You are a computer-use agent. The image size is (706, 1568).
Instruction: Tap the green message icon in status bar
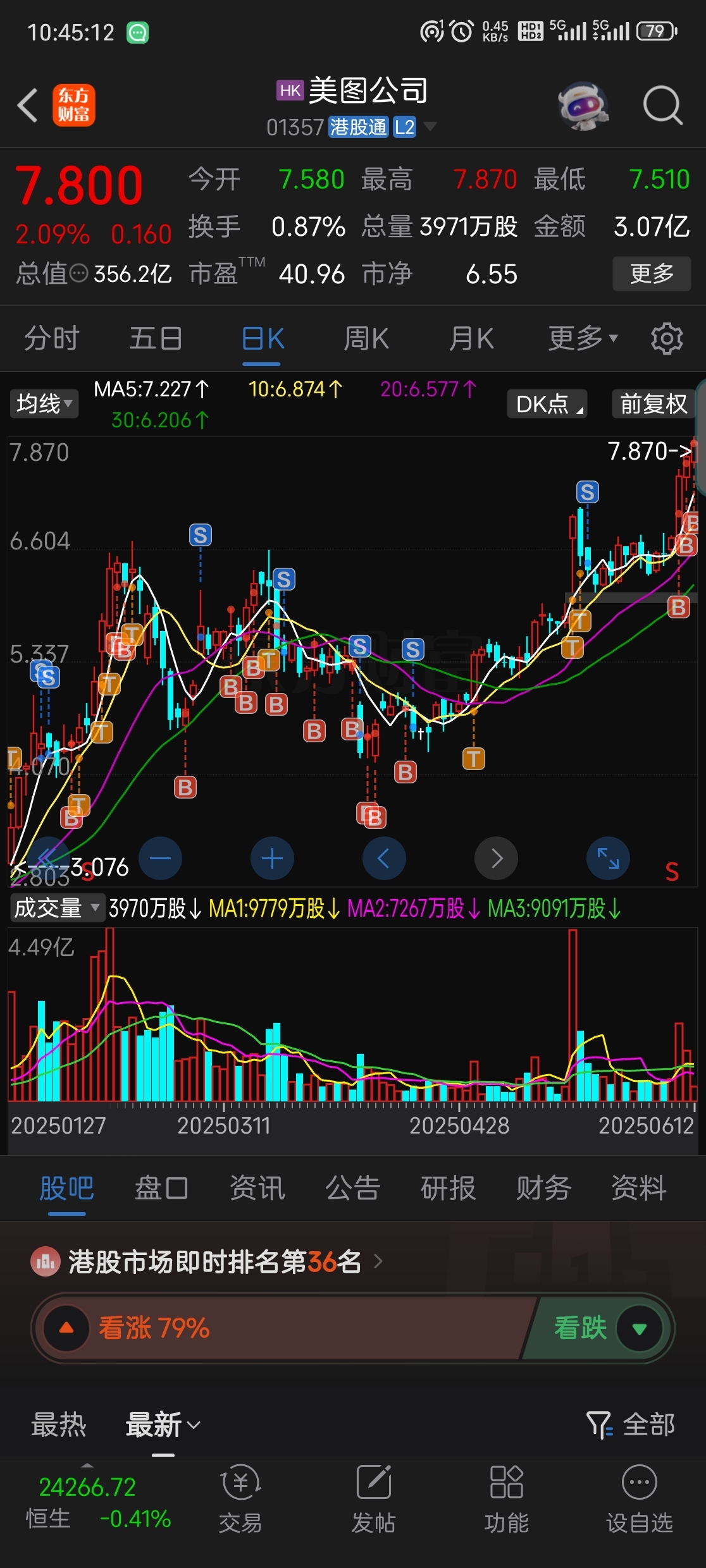coord(137,32)
